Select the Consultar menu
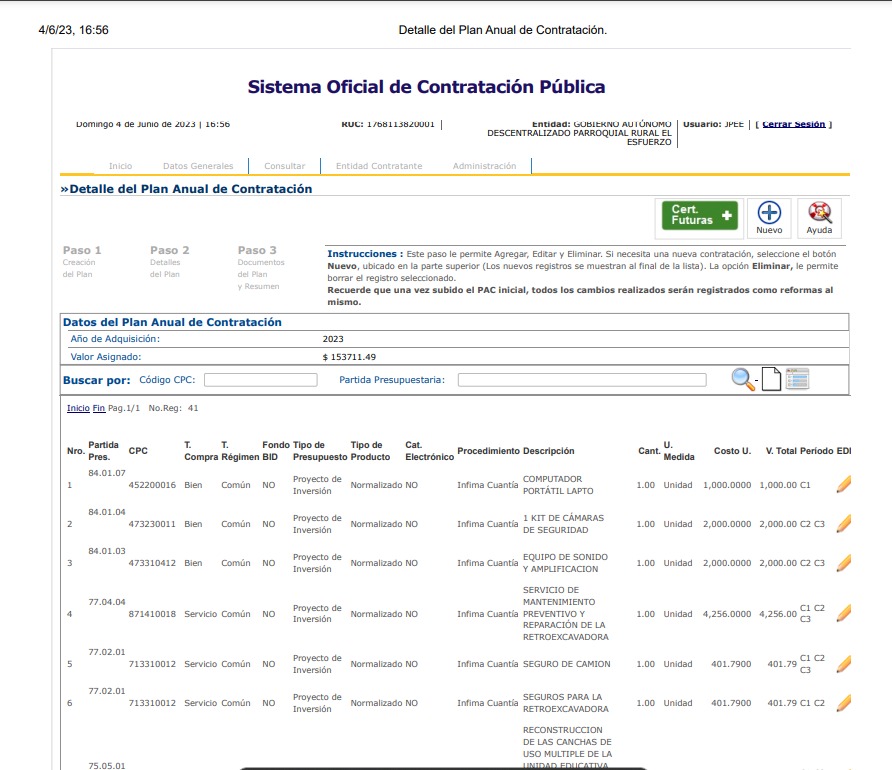892x770 pixels. (285, 166)
